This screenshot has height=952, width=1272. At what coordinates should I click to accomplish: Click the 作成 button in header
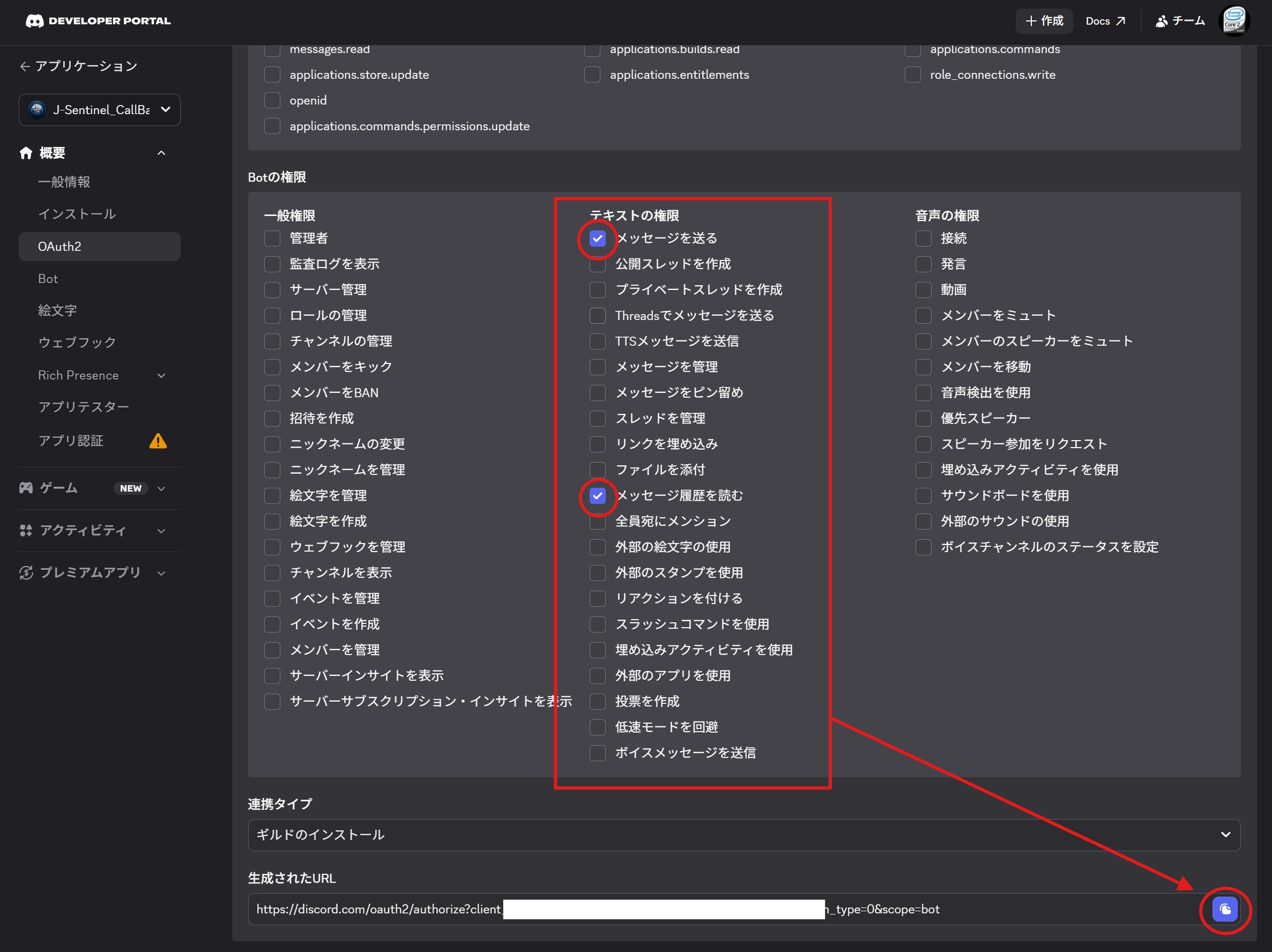(x=1044, y=21)
